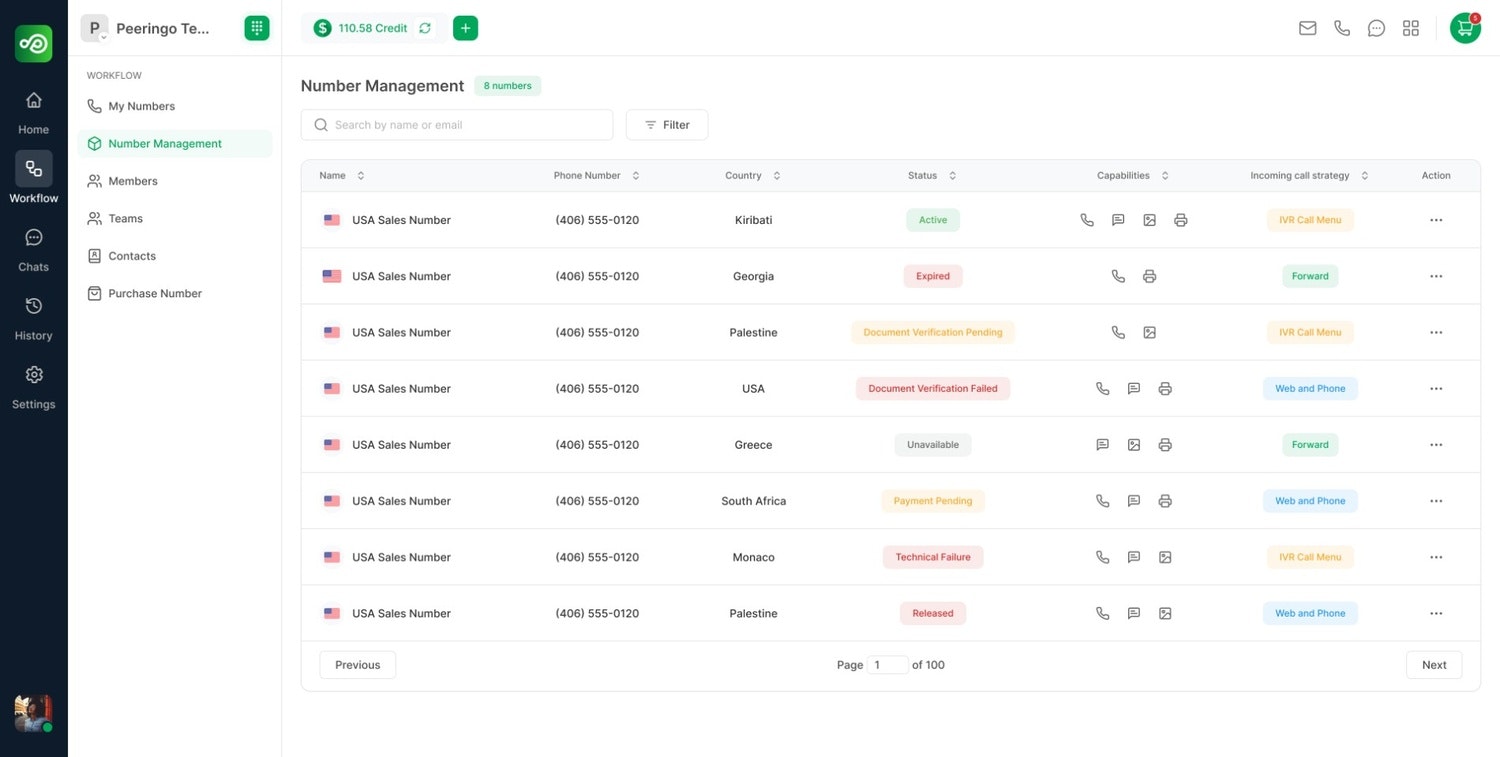Viewport: 1500px width, 757px height.
Task: Click the Payment Pending status badge
Action: (x=933, y=501)
